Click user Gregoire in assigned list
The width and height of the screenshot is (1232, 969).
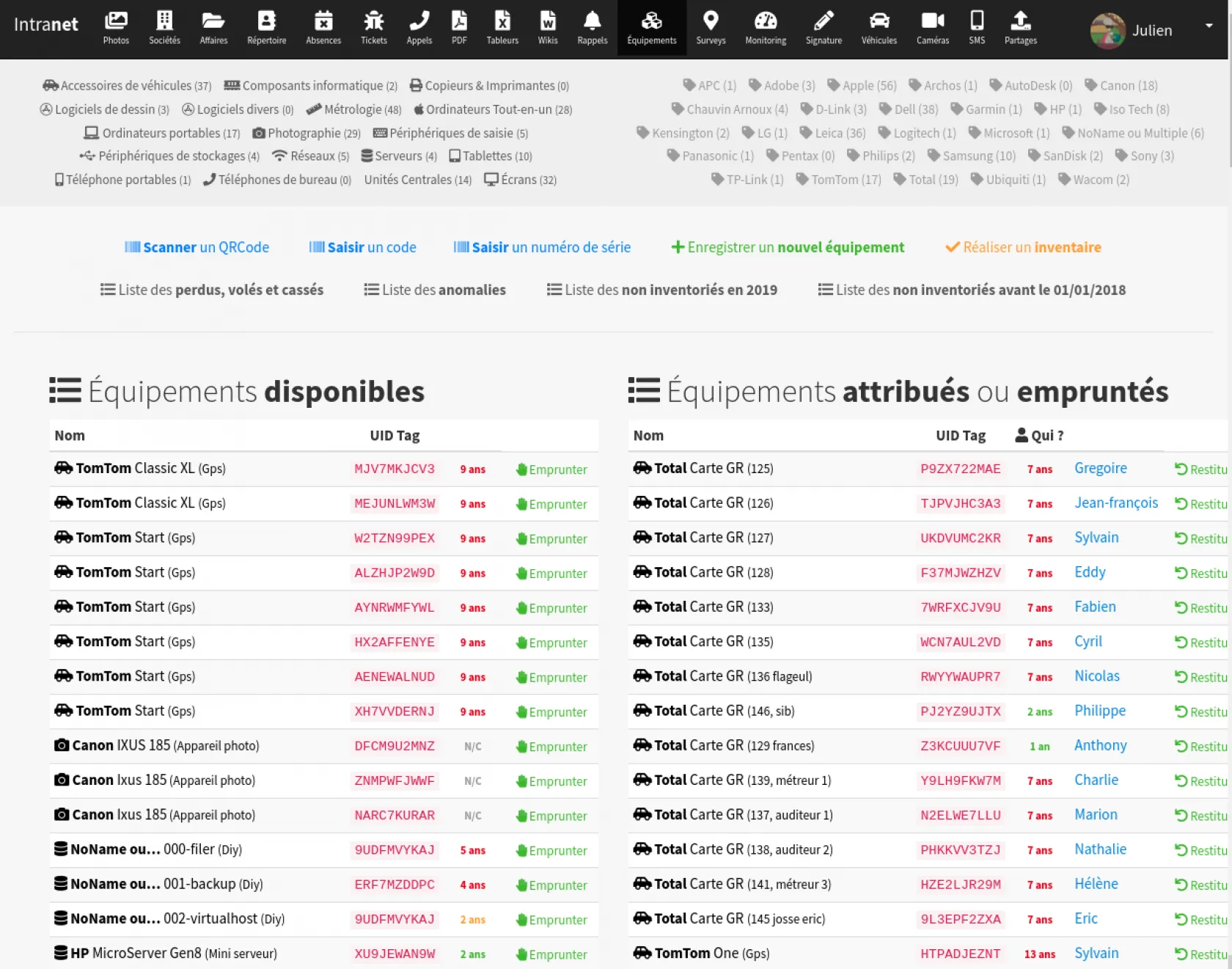(1100, 468)
